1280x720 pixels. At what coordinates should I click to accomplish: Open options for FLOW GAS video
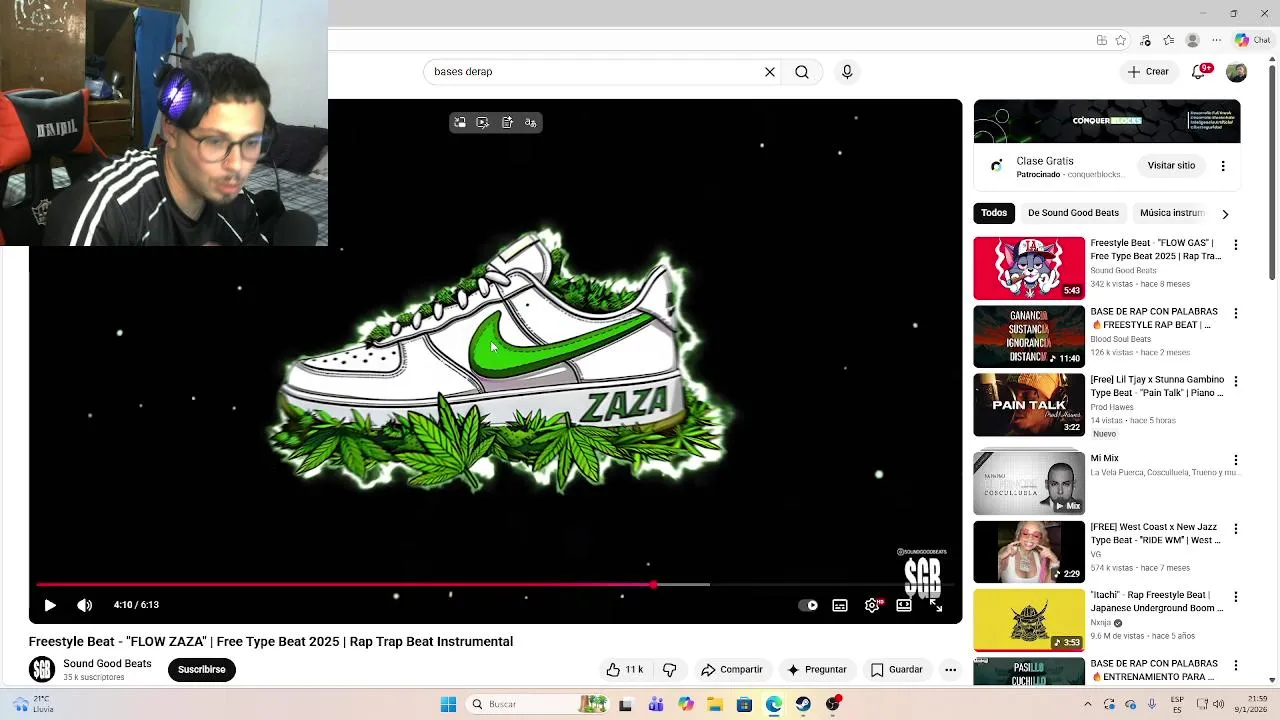pos(1236,245)
